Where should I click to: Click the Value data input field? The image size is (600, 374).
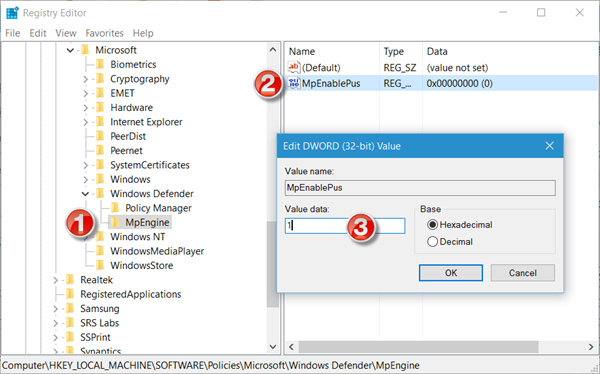click(345, 226)
